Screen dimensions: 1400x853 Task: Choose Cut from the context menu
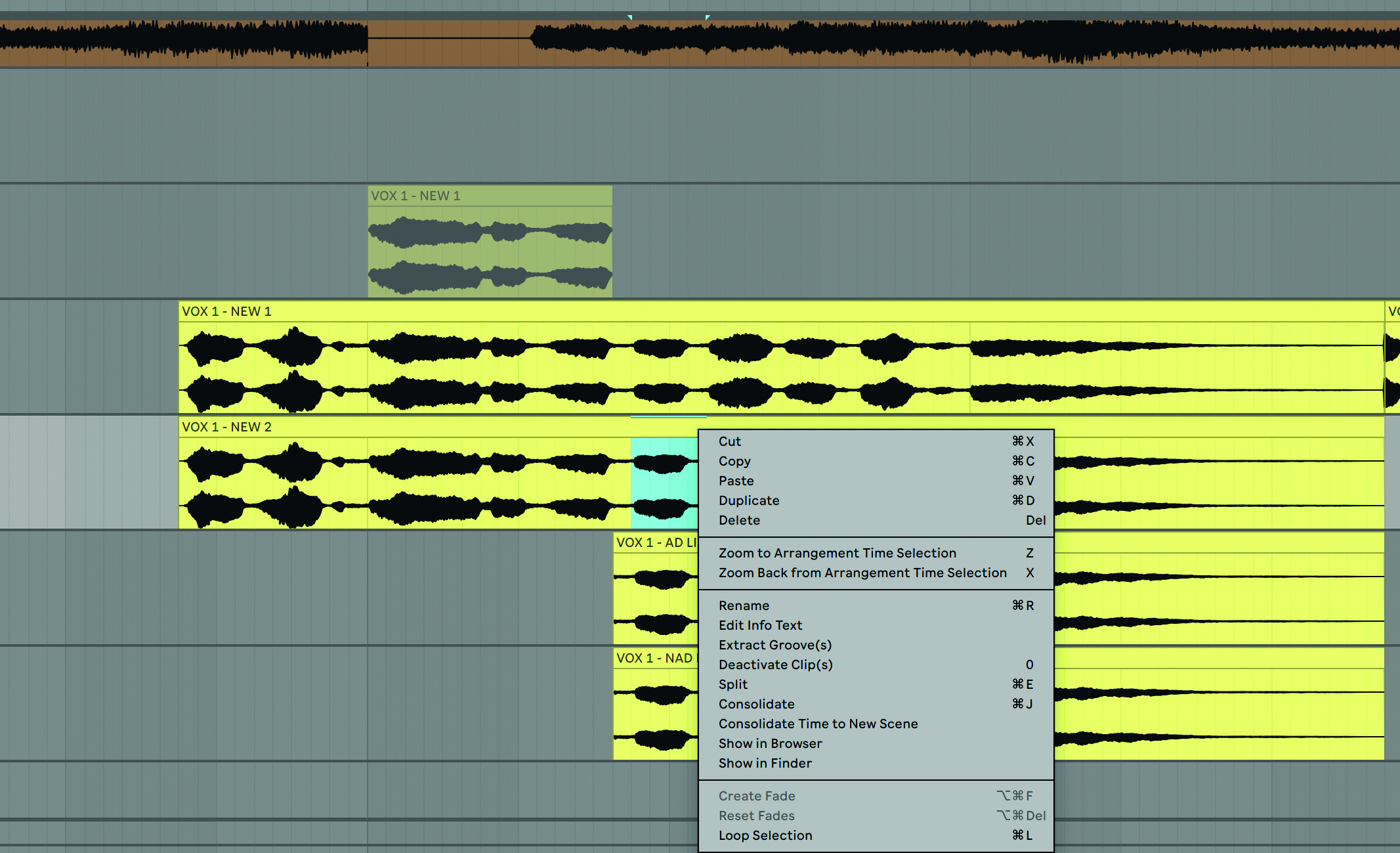click(876, 441)
